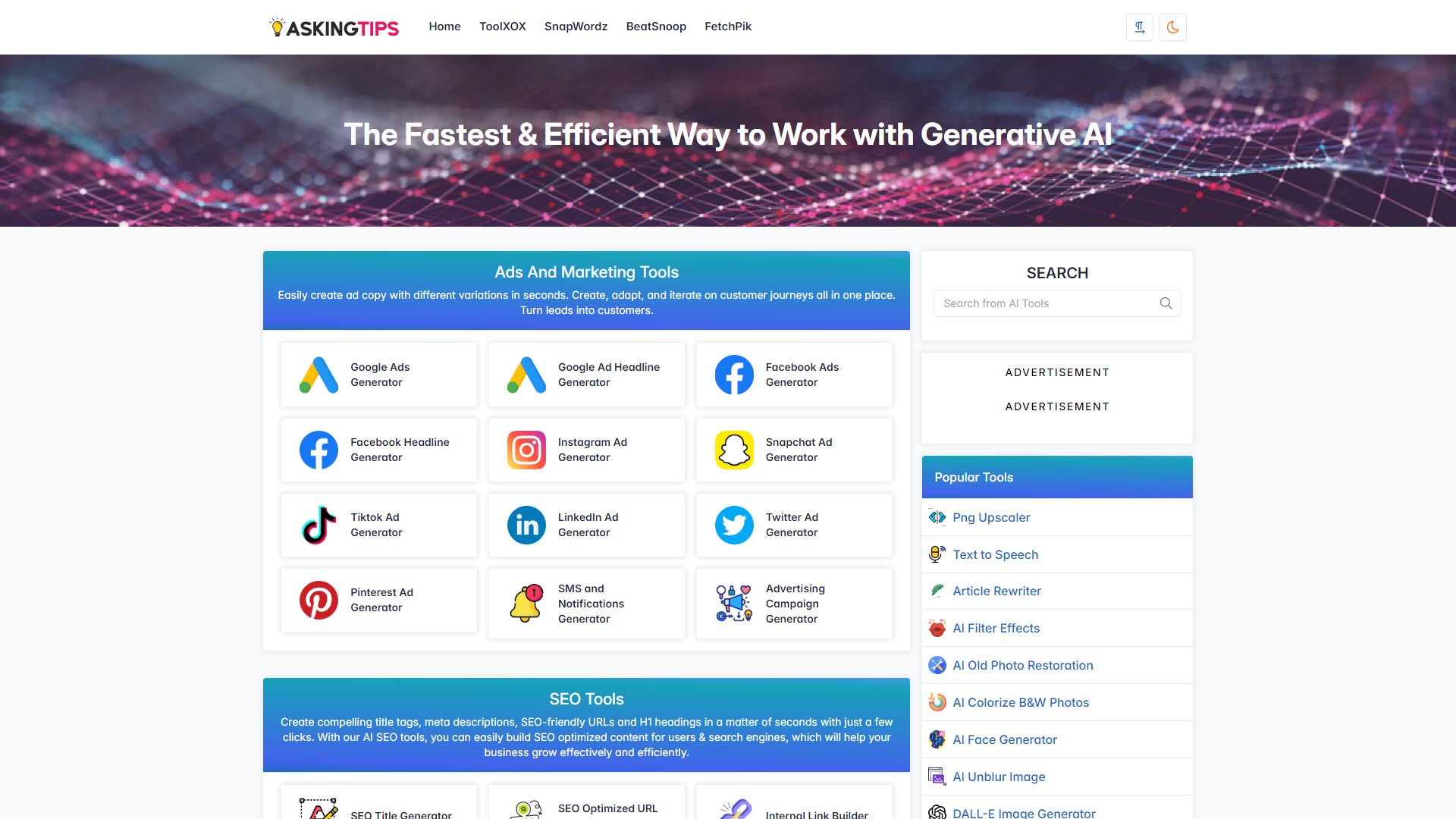This screenshot has width=1456, height=819.
Task: Click the TikTok Ad Generator icon
Action: point(318,524)
